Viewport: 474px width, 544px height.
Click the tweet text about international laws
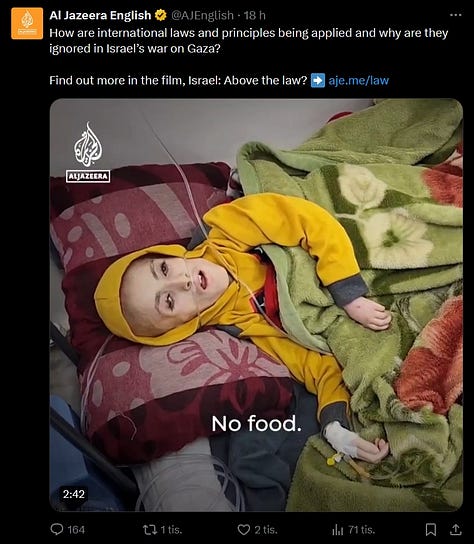click(248, 41)
